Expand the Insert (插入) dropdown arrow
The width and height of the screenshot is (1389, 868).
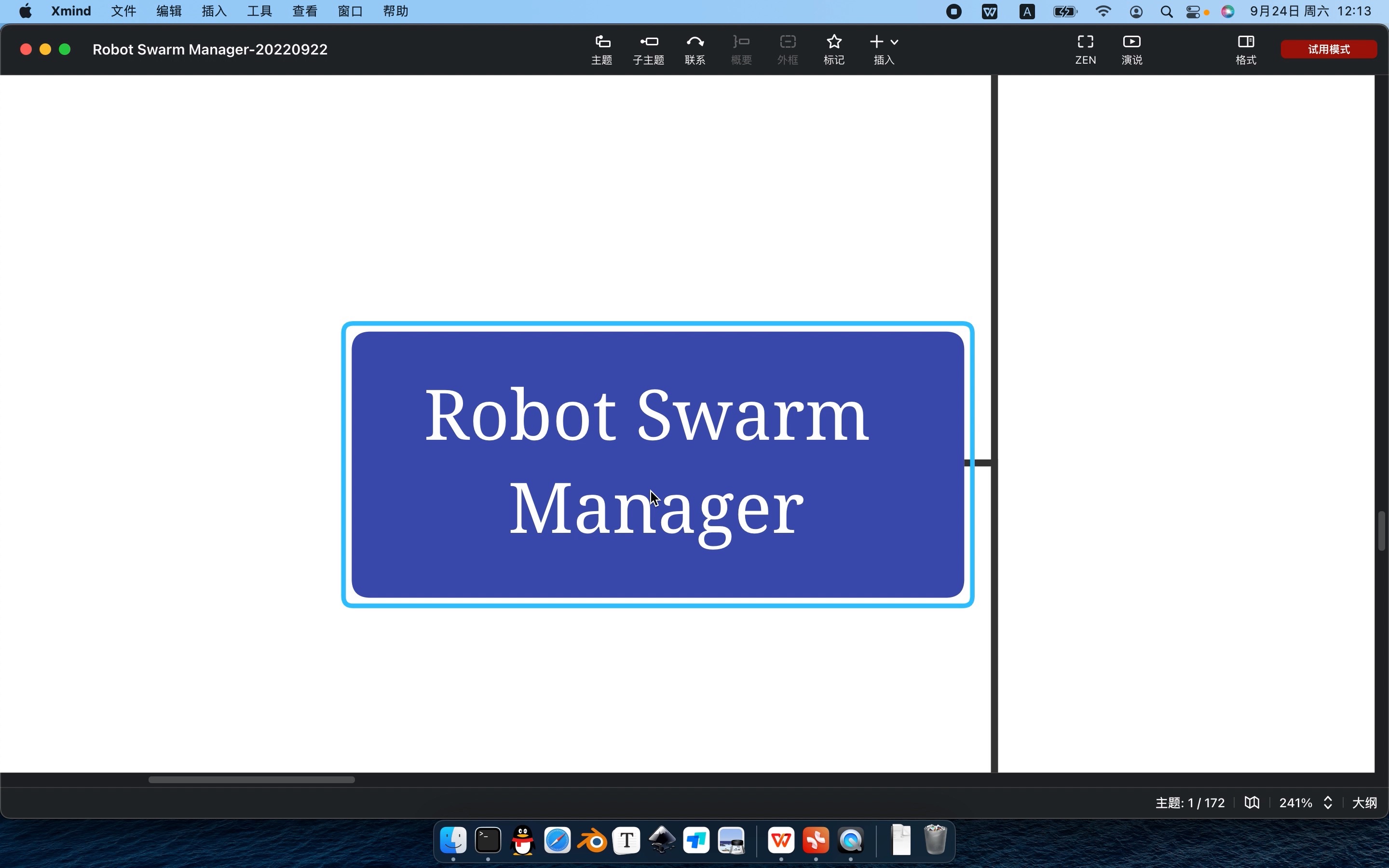click(x=894, y=42)
